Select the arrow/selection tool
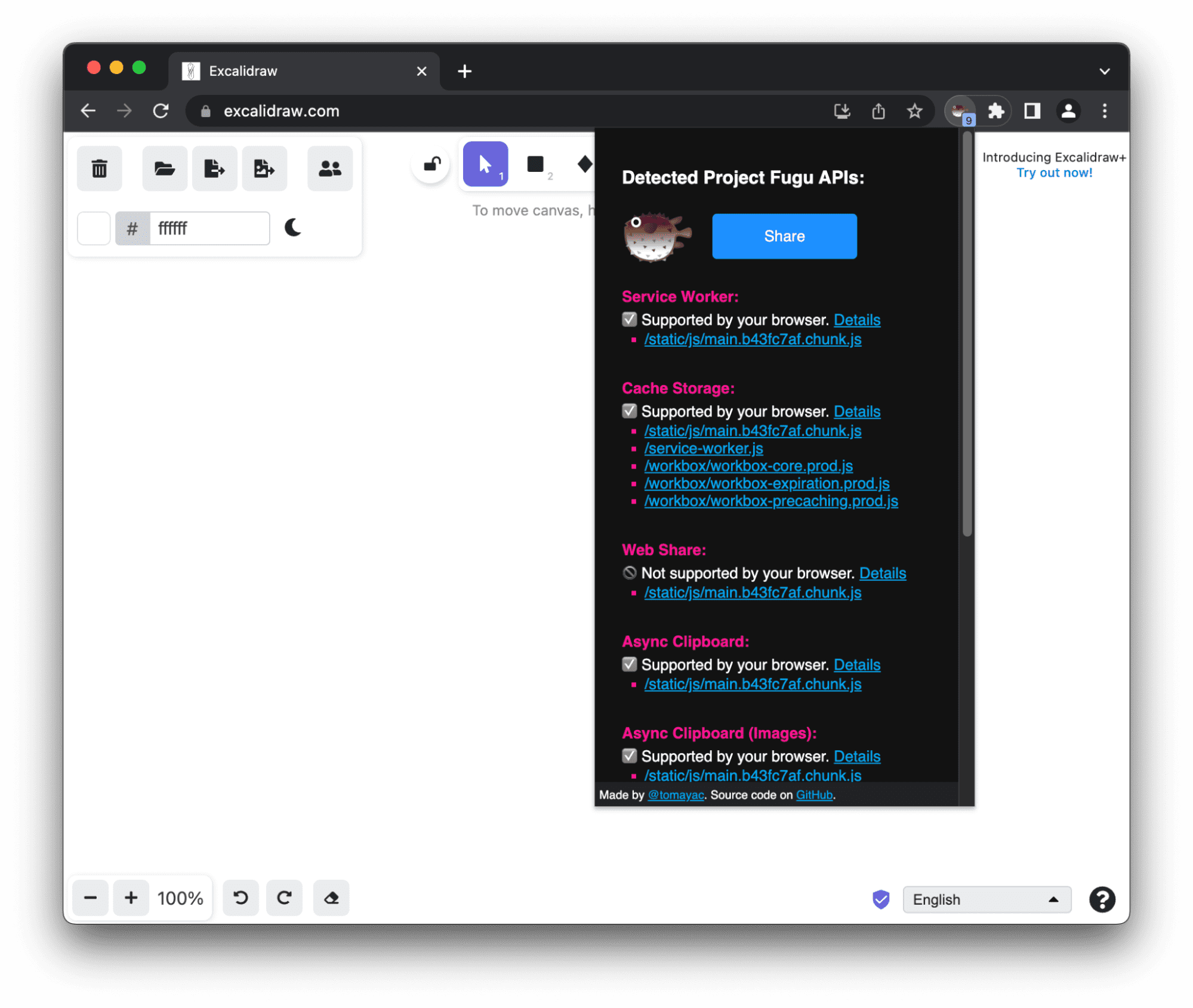This screenshot has width=1193, height=1008. pos(484,164)
